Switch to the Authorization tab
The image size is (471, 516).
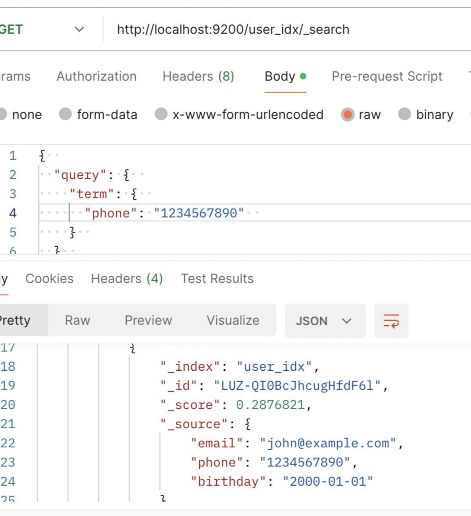pyautogui.click(x=96, y=76)
